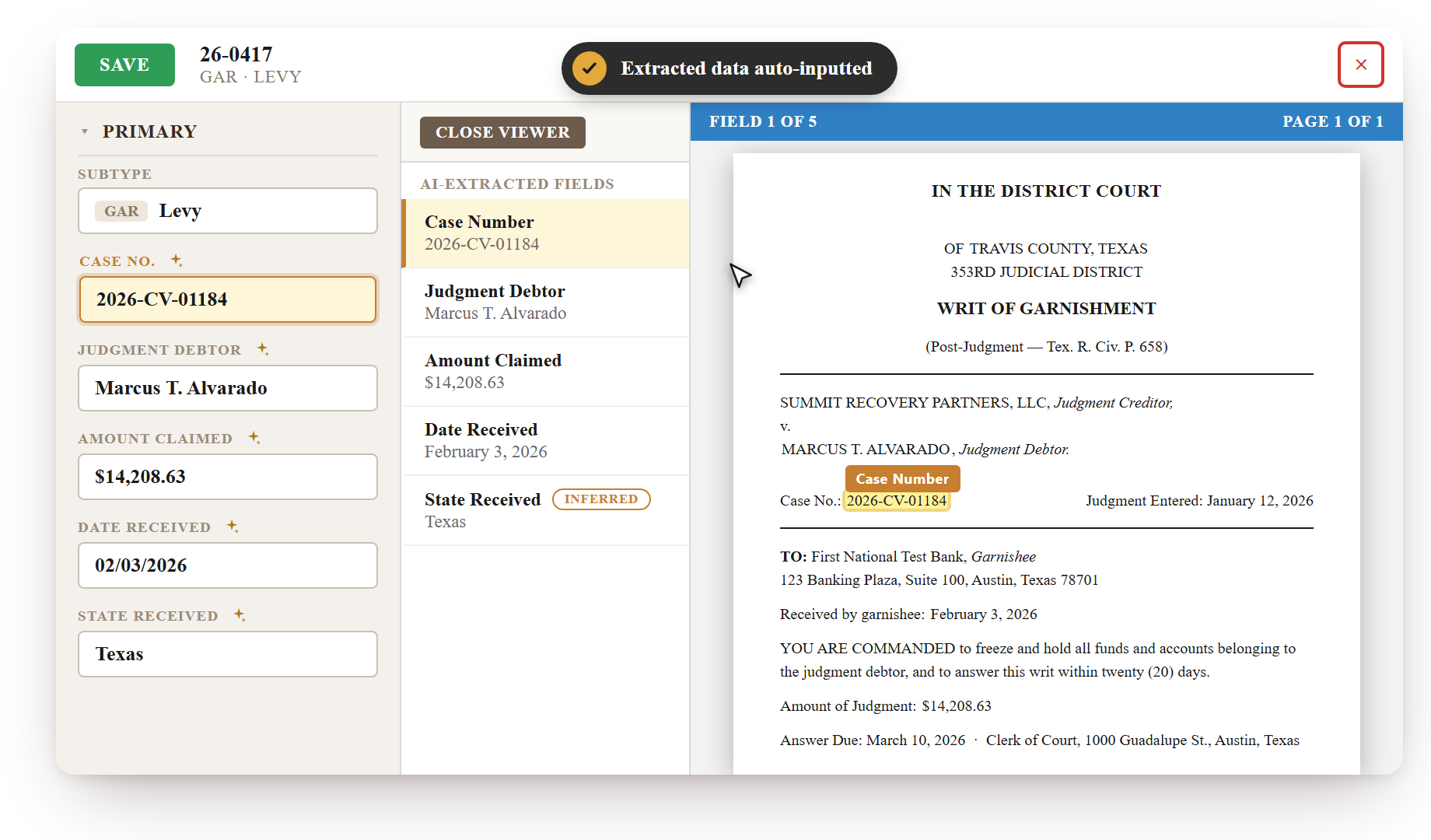
Task: Click the sparkle icon next to JUDGMENT DEBTOR
Action: tap(263, 348)
